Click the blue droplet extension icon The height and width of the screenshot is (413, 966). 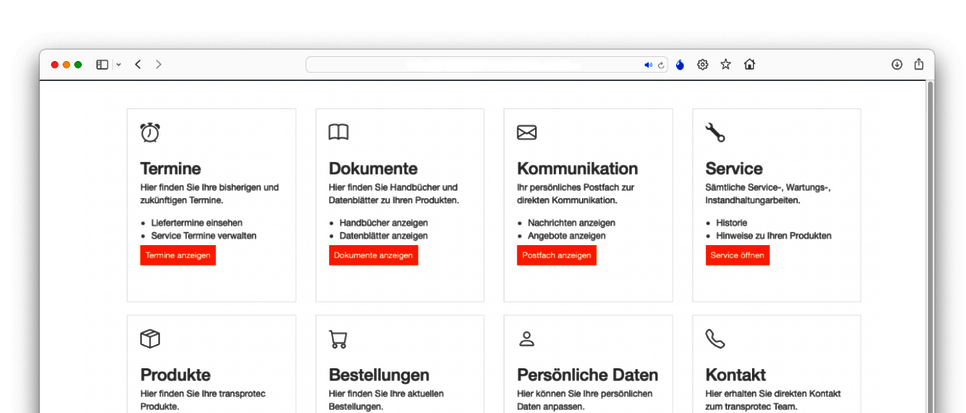(680, 65)
